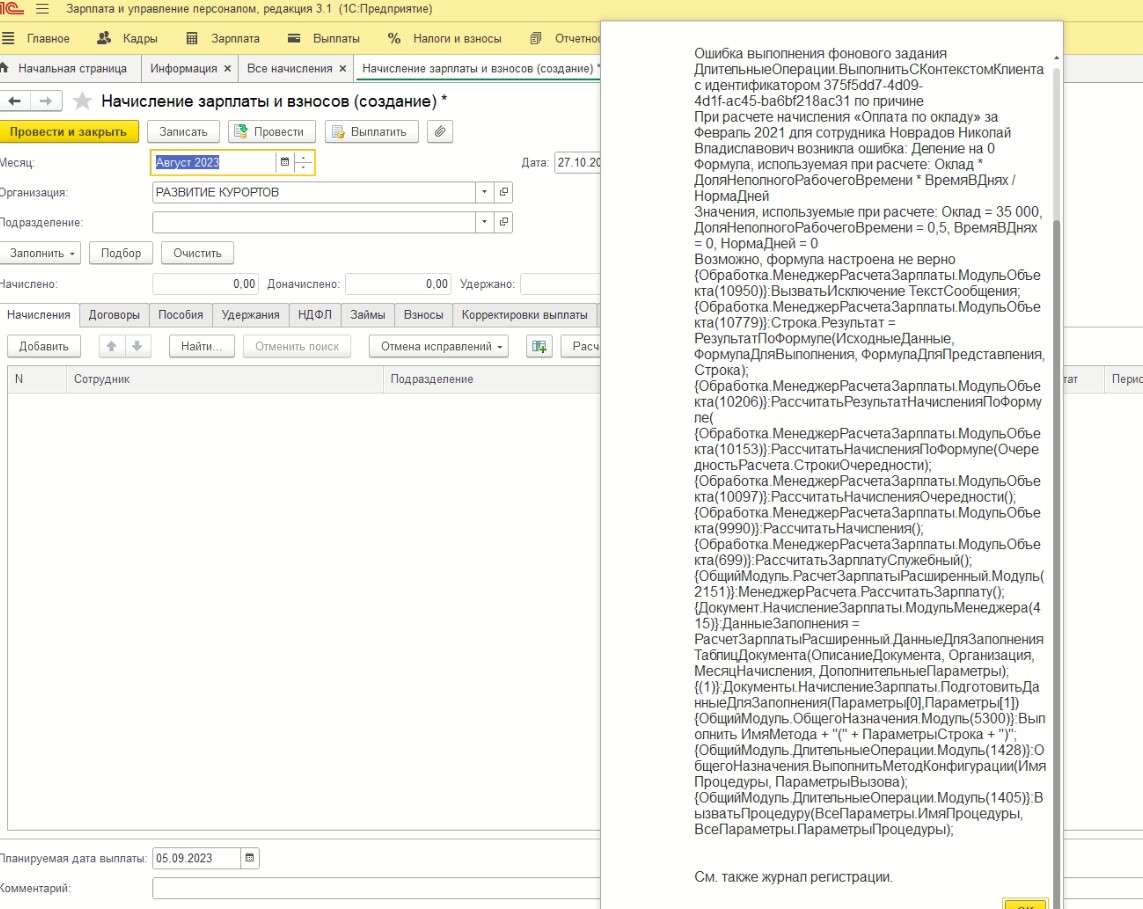
Task: Move row up with arrow icon
Action: pos(112,346)
